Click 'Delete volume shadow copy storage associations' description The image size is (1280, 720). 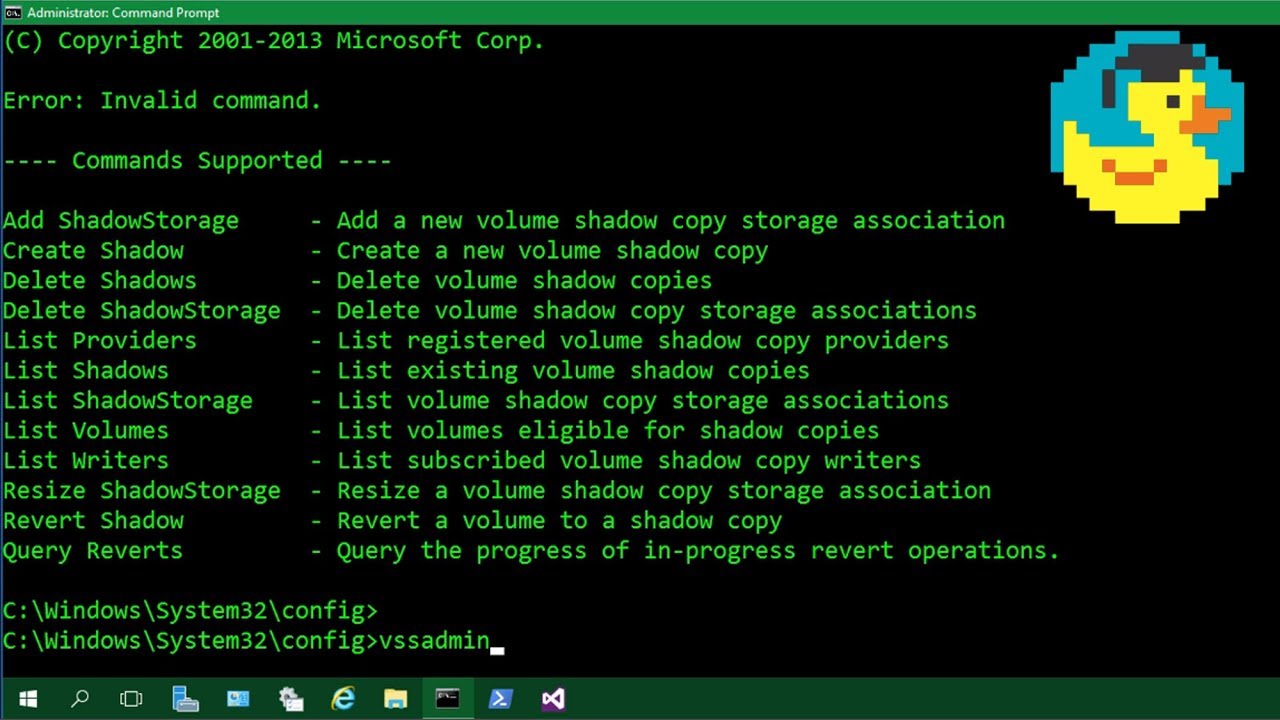657,310
